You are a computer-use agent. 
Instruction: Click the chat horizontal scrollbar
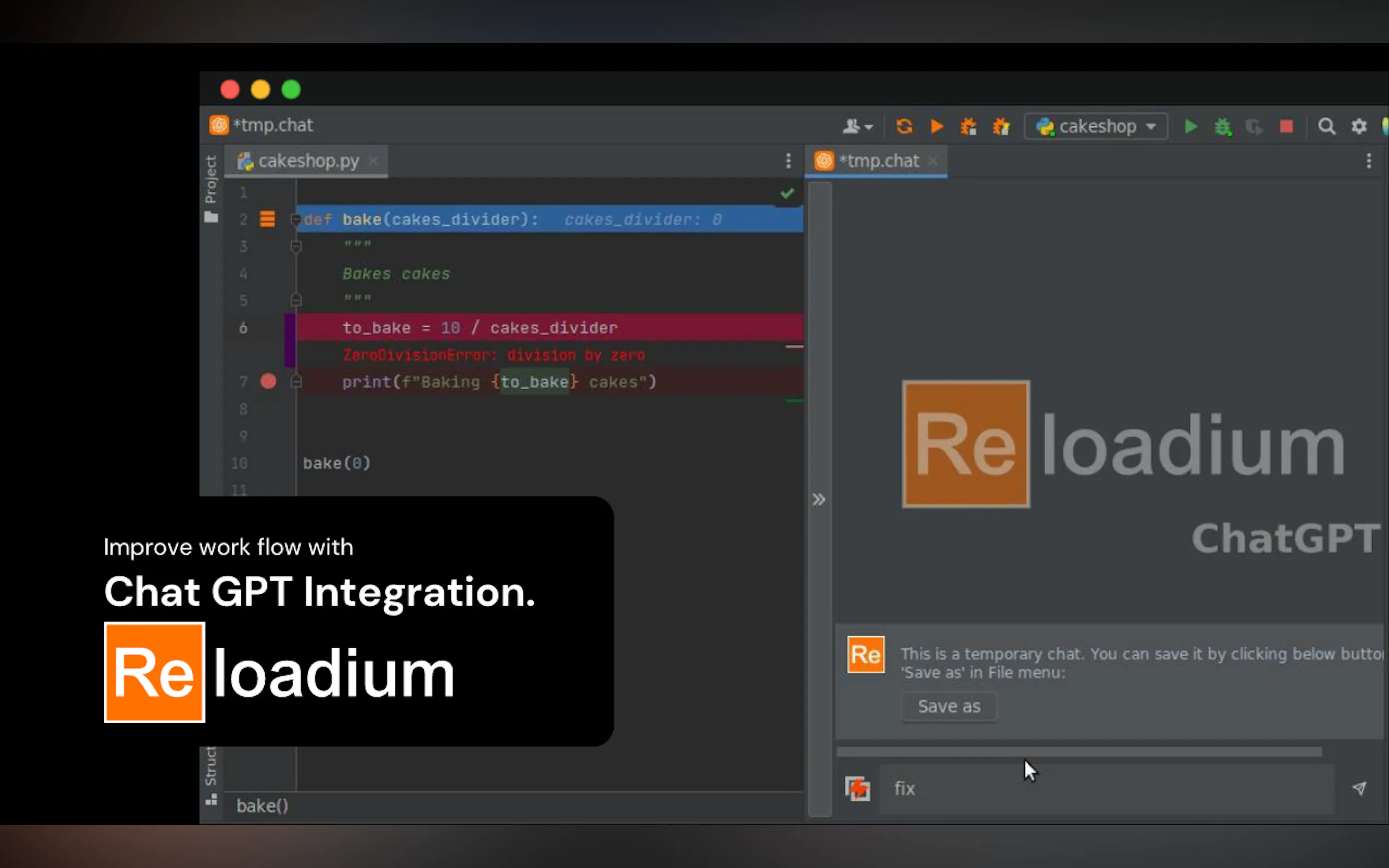pyautogui.click(x=1079, y=752)
